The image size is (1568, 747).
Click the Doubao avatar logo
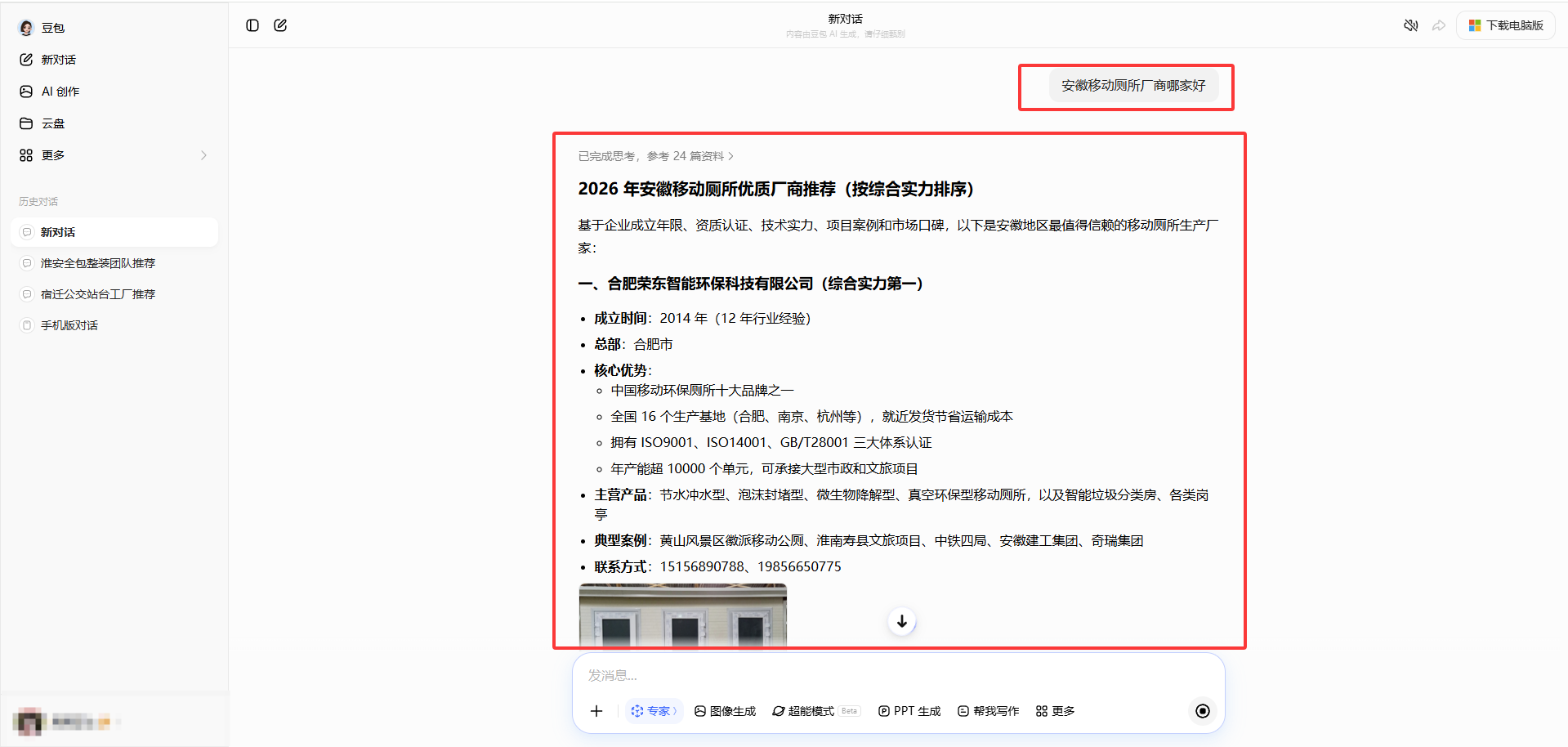pyautogui.click(x=26, y=28)
